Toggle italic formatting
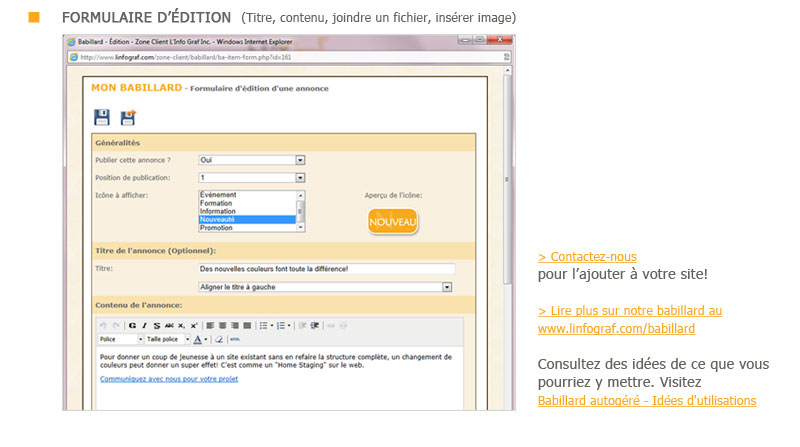This screenshot has width=800, height=447. [x=144, y=326]
